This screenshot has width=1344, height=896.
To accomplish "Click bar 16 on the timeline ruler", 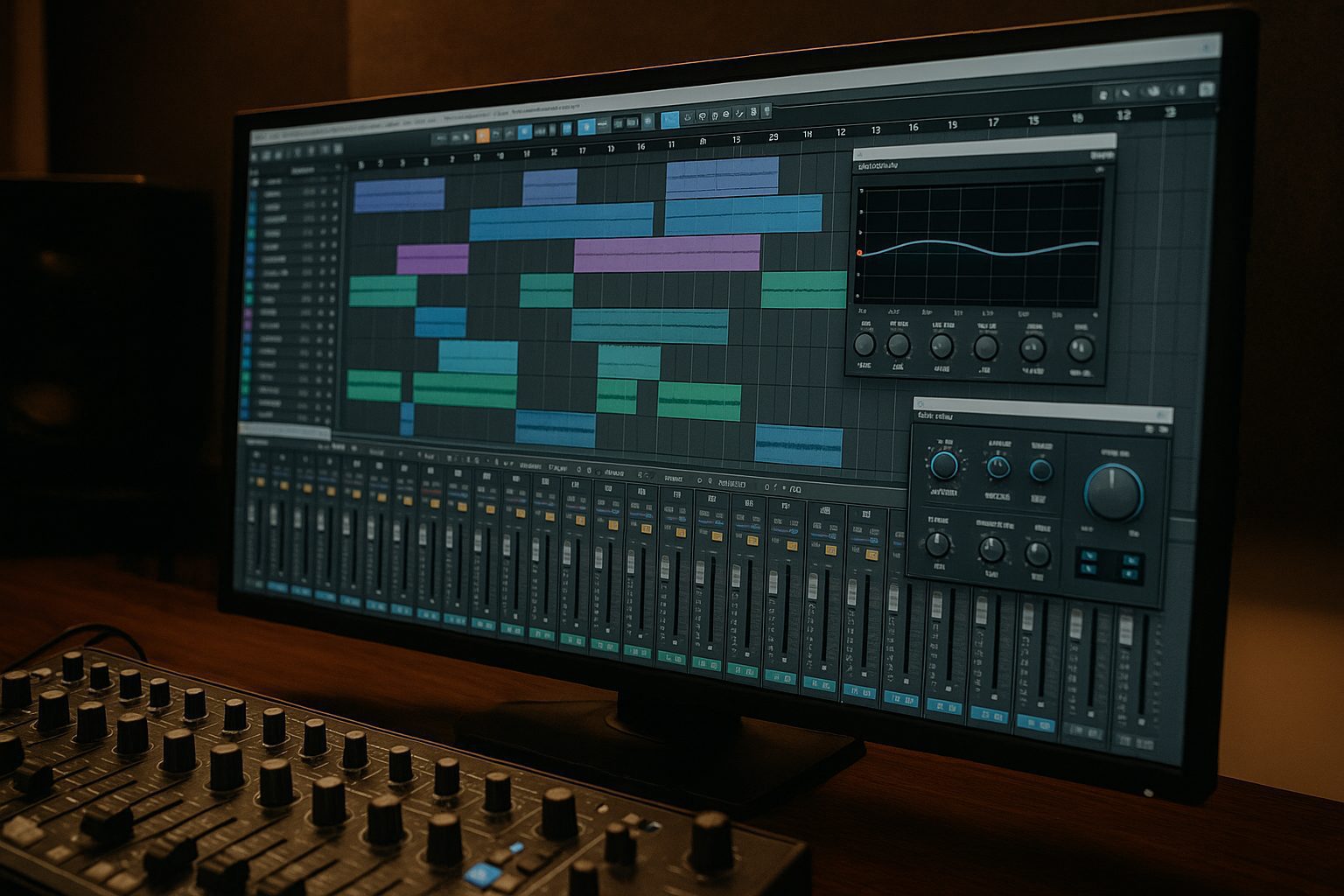I will [640, 147].
